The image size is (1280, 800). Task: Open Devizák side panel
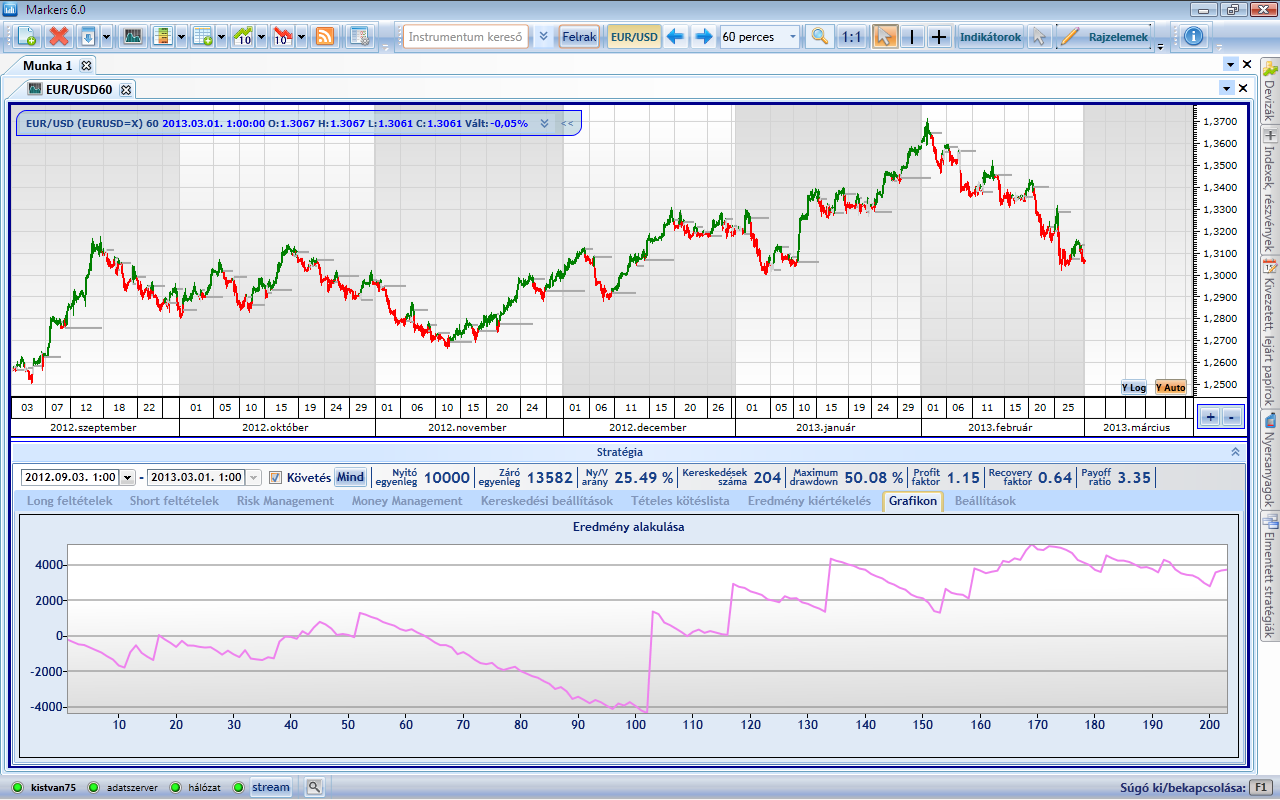(x=1270, y=92)
